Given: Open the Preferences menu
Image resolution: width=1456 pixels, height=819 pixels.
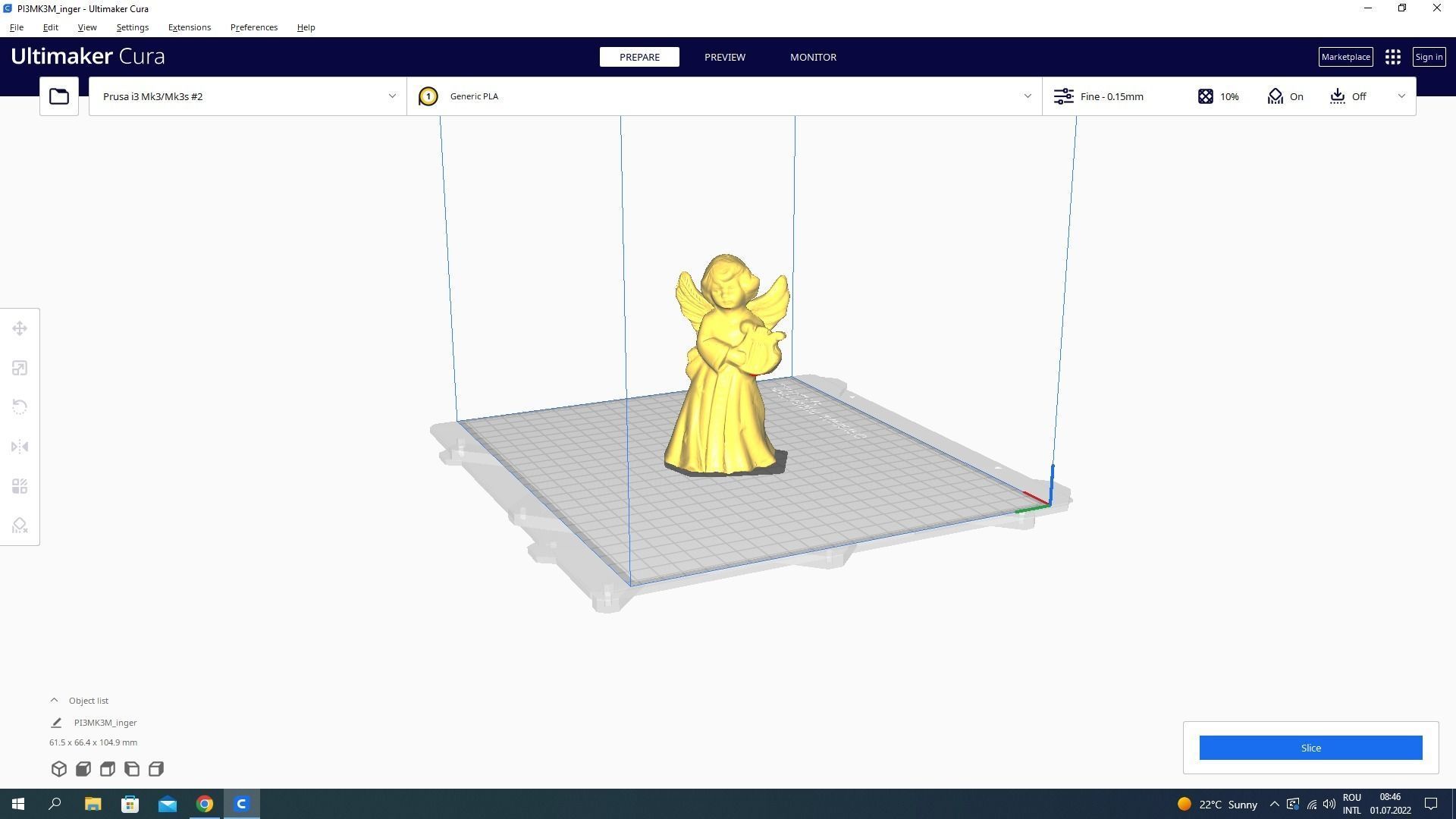Looking at the screenshot, I should coord(254,27).
